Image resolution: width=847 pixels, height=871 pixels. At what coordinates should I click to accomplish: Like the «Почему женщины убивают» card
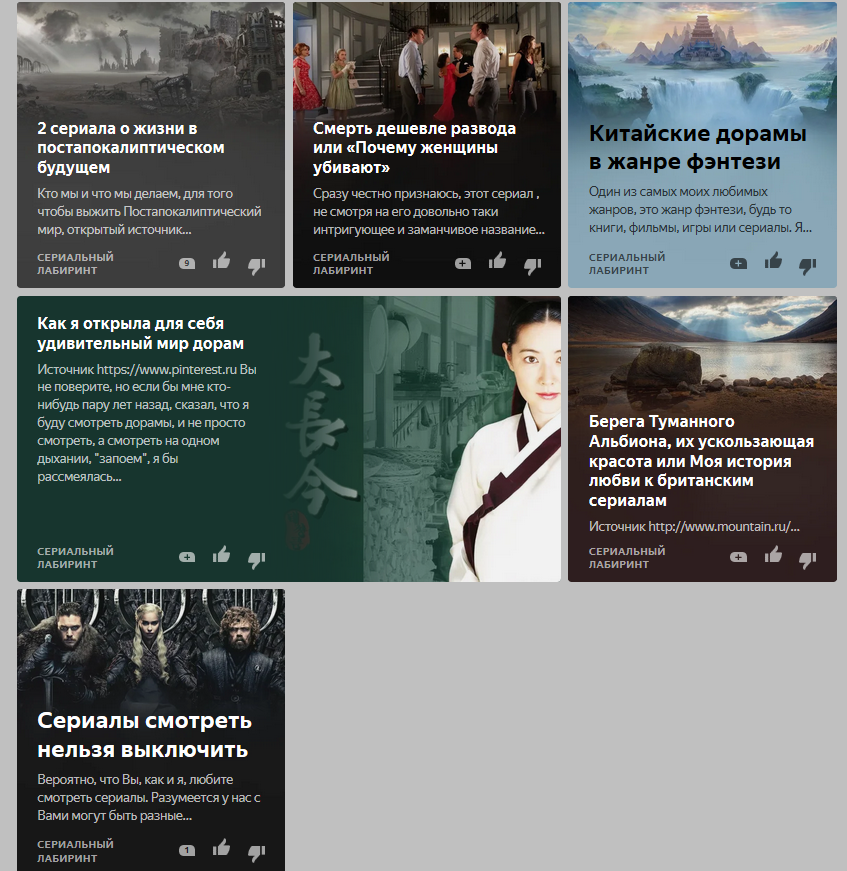point(497,261)
